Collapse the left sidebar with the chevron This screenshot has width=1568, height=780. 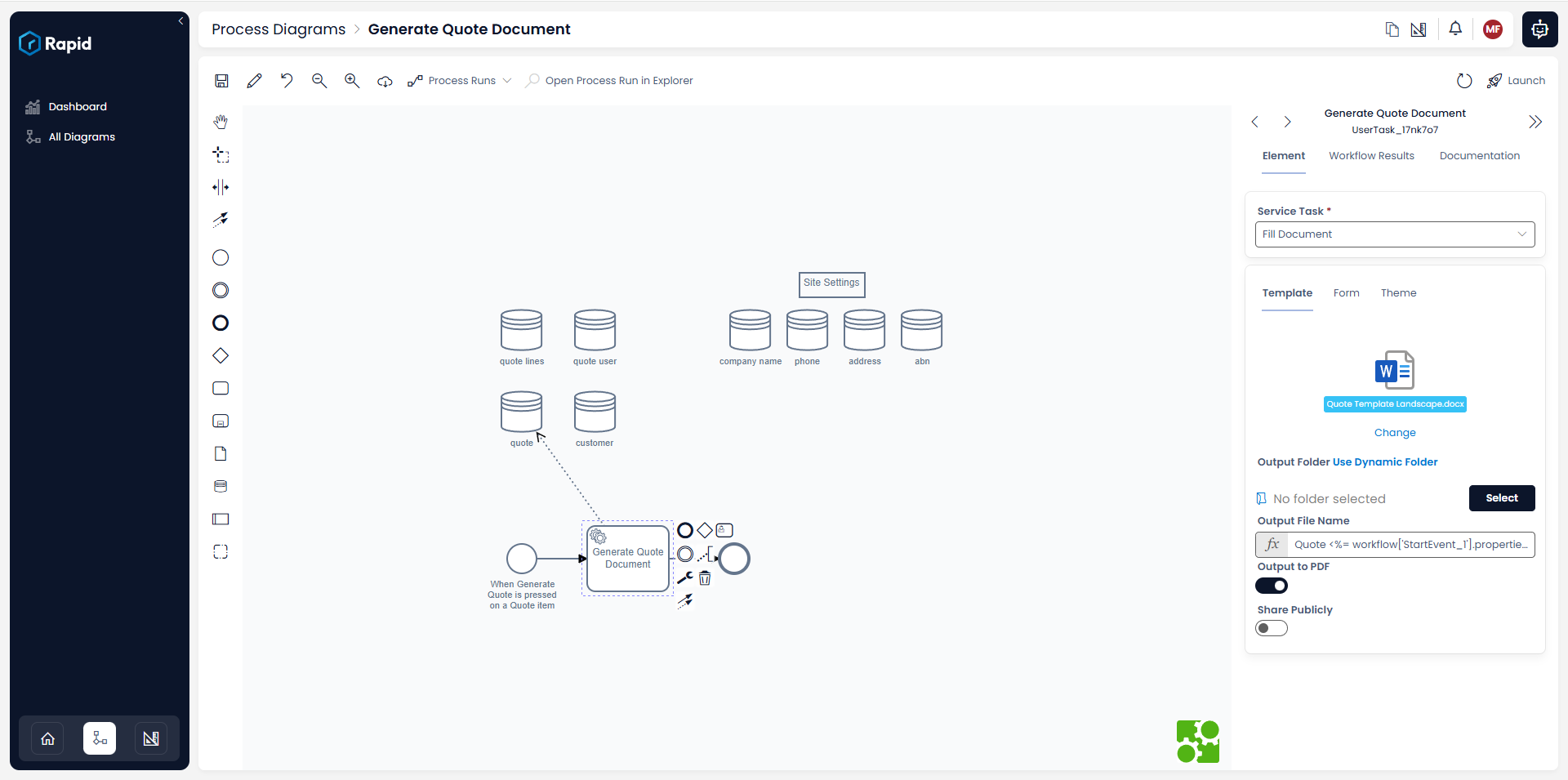[x=180, y=21]
